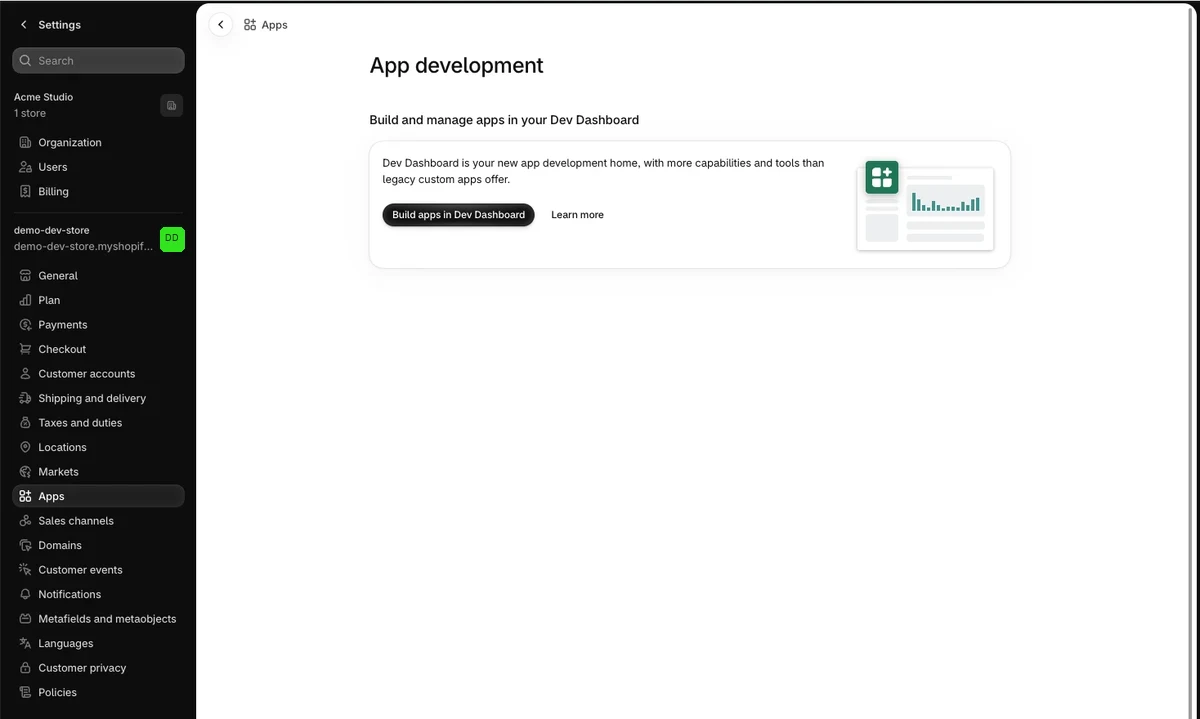Select Metafields and metaobjects label
The width and height of the screenshot is (1200, 719).
(x=107, y=619)
